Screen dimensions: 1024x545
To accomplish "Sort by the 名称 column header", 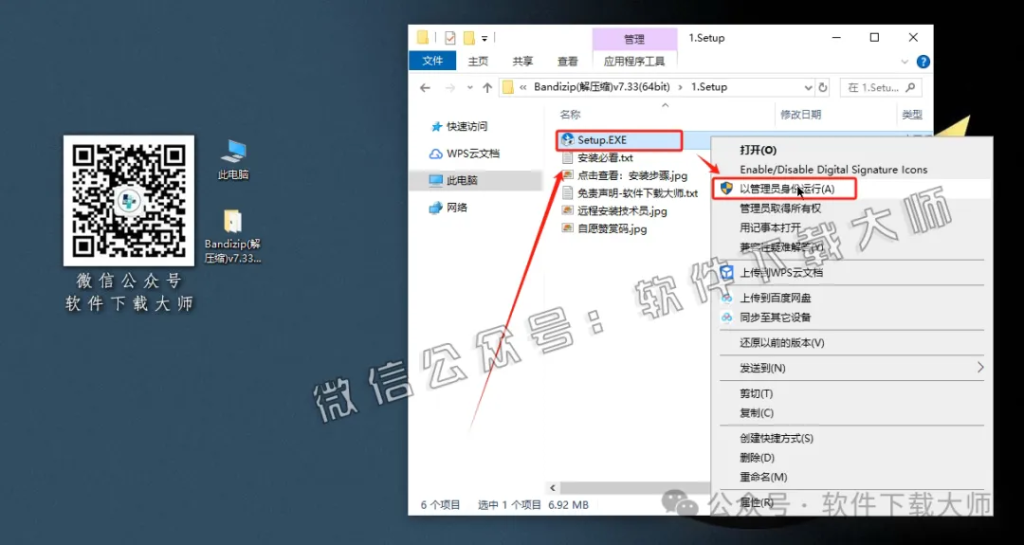I will (570, 115).
